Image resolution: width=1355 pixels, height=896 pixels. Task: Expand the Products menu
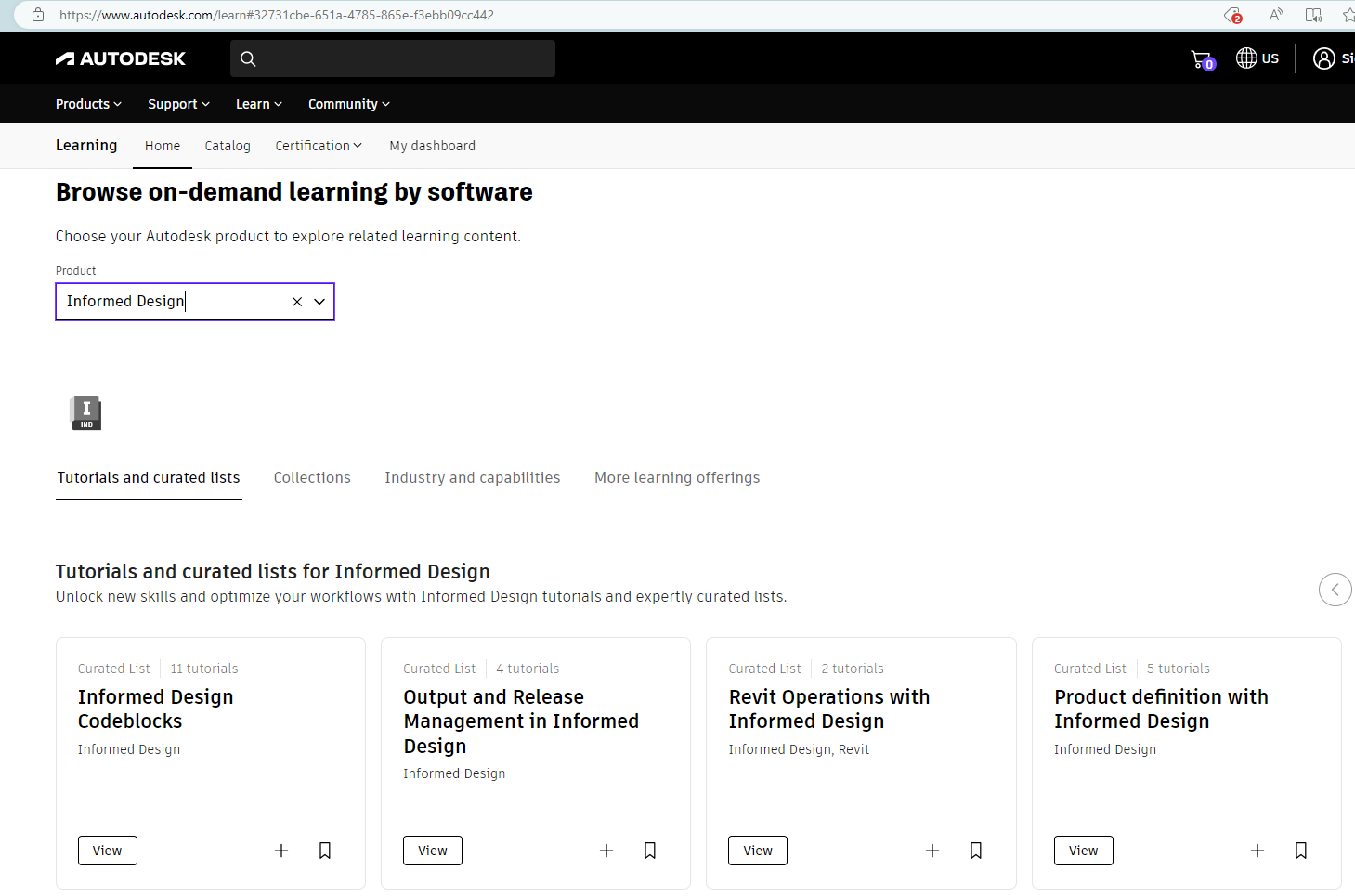[88, 104]
